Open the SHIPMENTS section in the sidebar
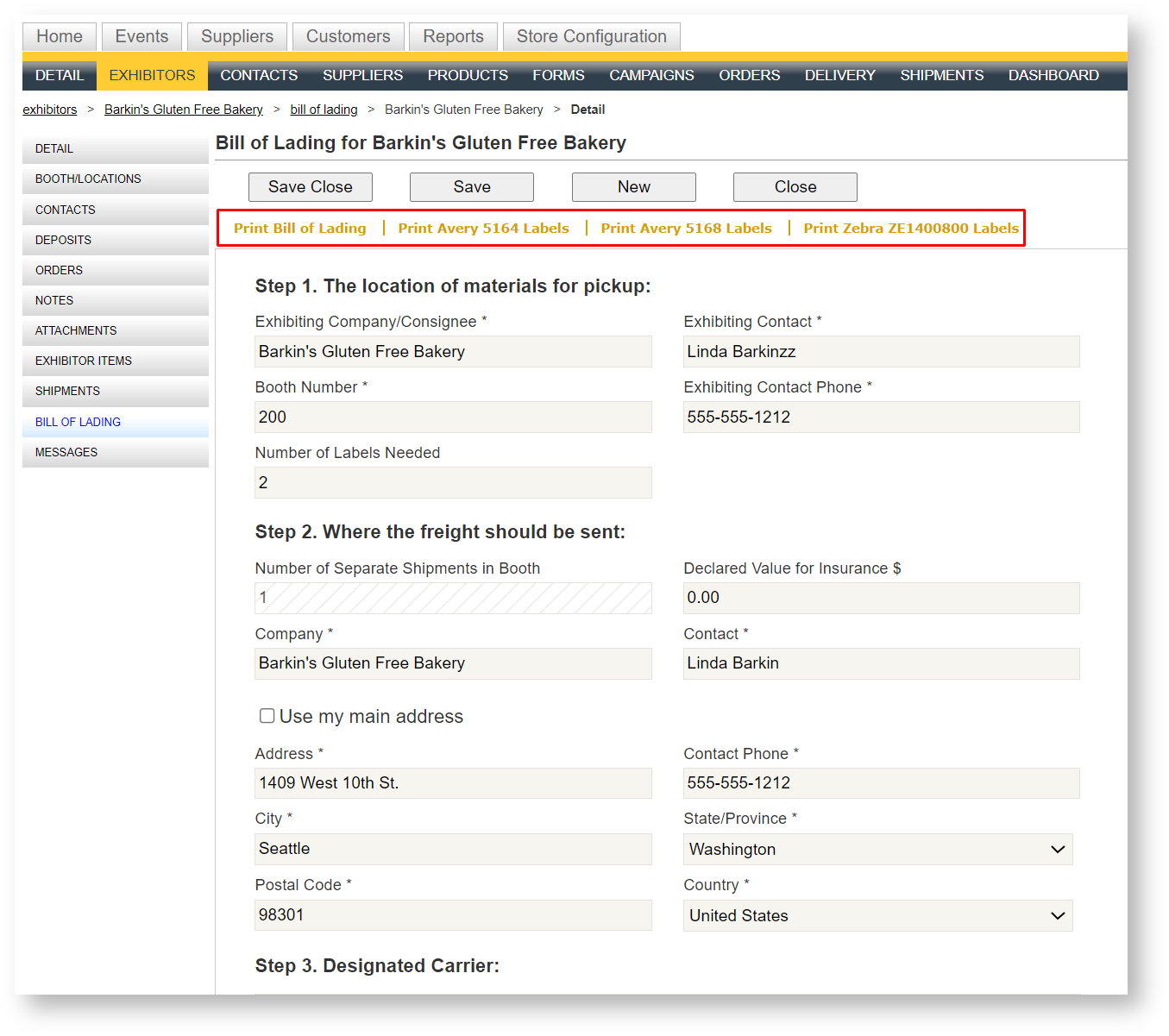This screenshot has width=1169, height=1036. tap(66, 391)
